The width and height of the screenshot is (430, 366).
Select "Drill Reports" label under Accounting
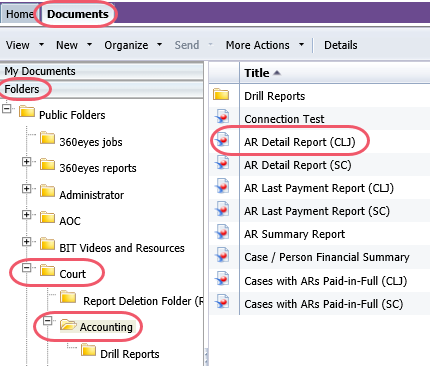(130, 354)
